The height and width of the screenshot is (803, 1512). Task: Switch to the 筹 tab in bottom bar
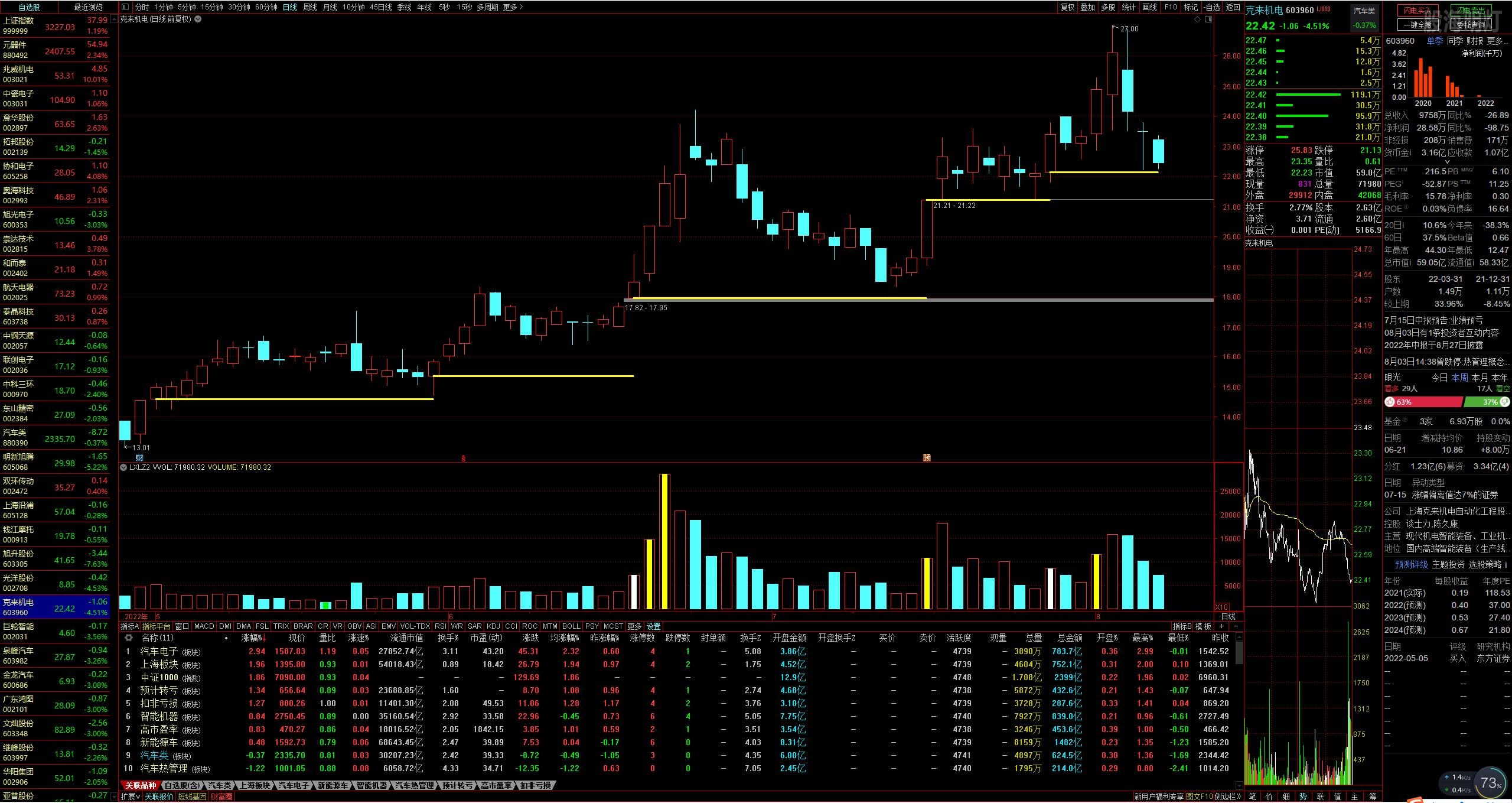point(1372,797)
